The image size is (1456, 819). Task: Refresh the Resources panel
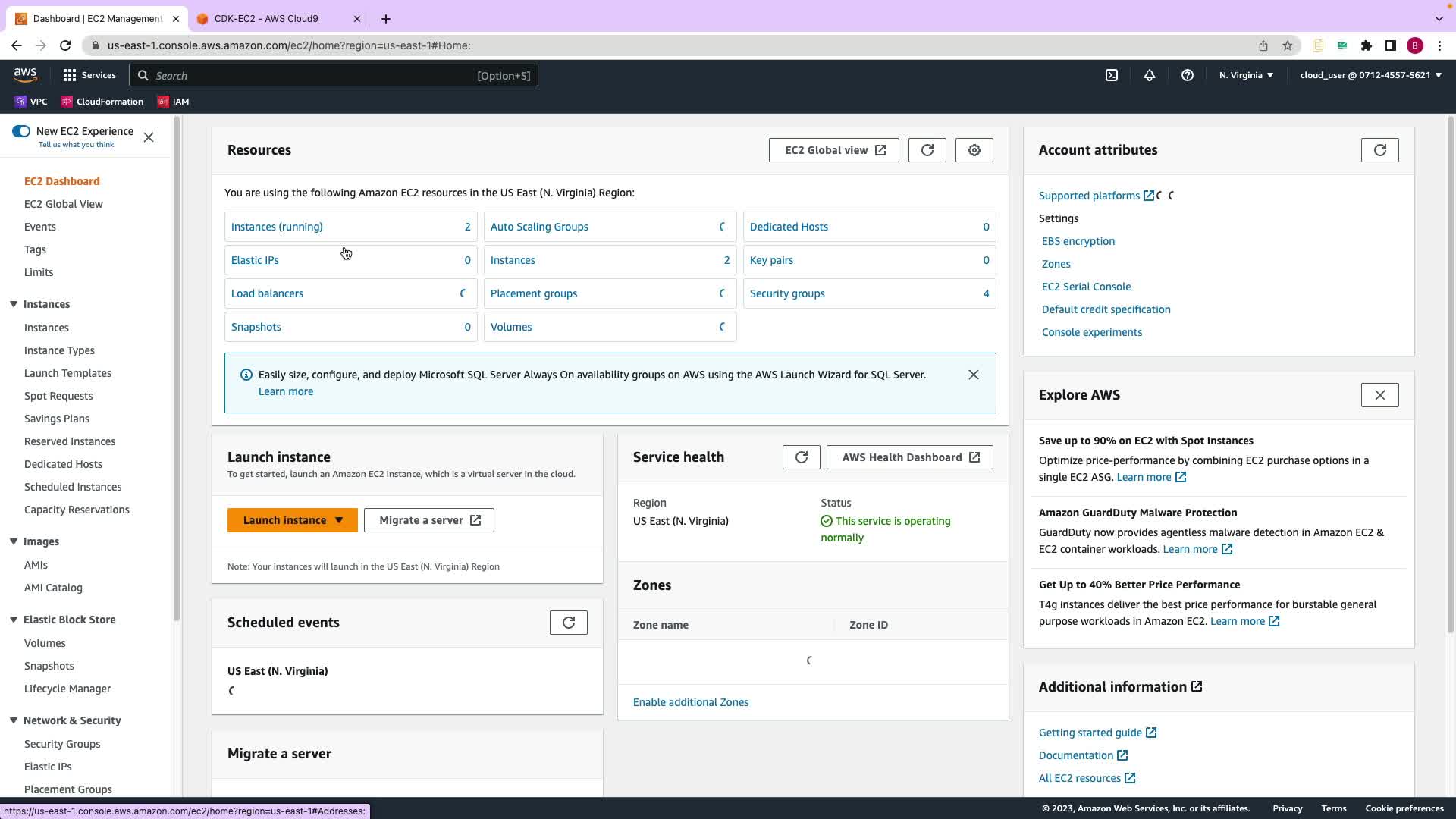pyautogui.click(x=927, y=150)
